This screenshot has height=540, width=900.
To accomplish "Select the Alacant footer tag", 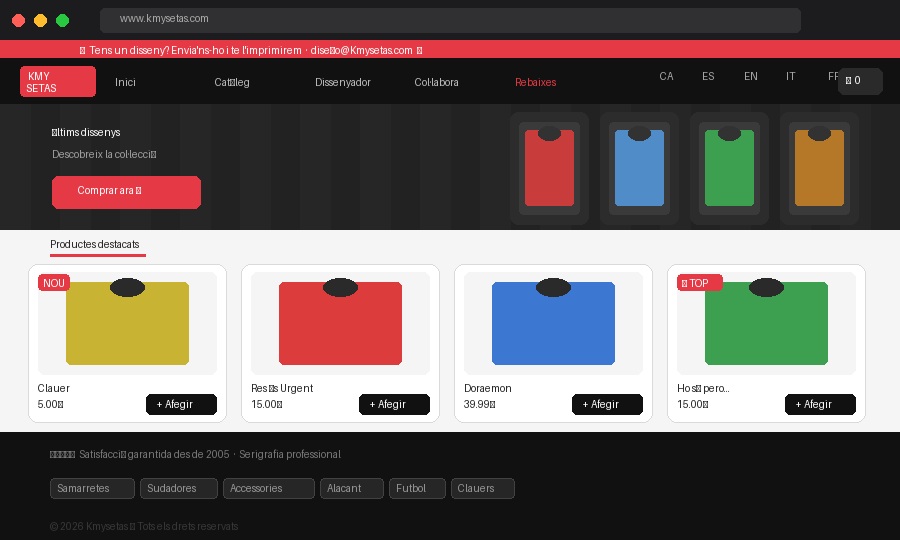I will click(x=352, y=488).
